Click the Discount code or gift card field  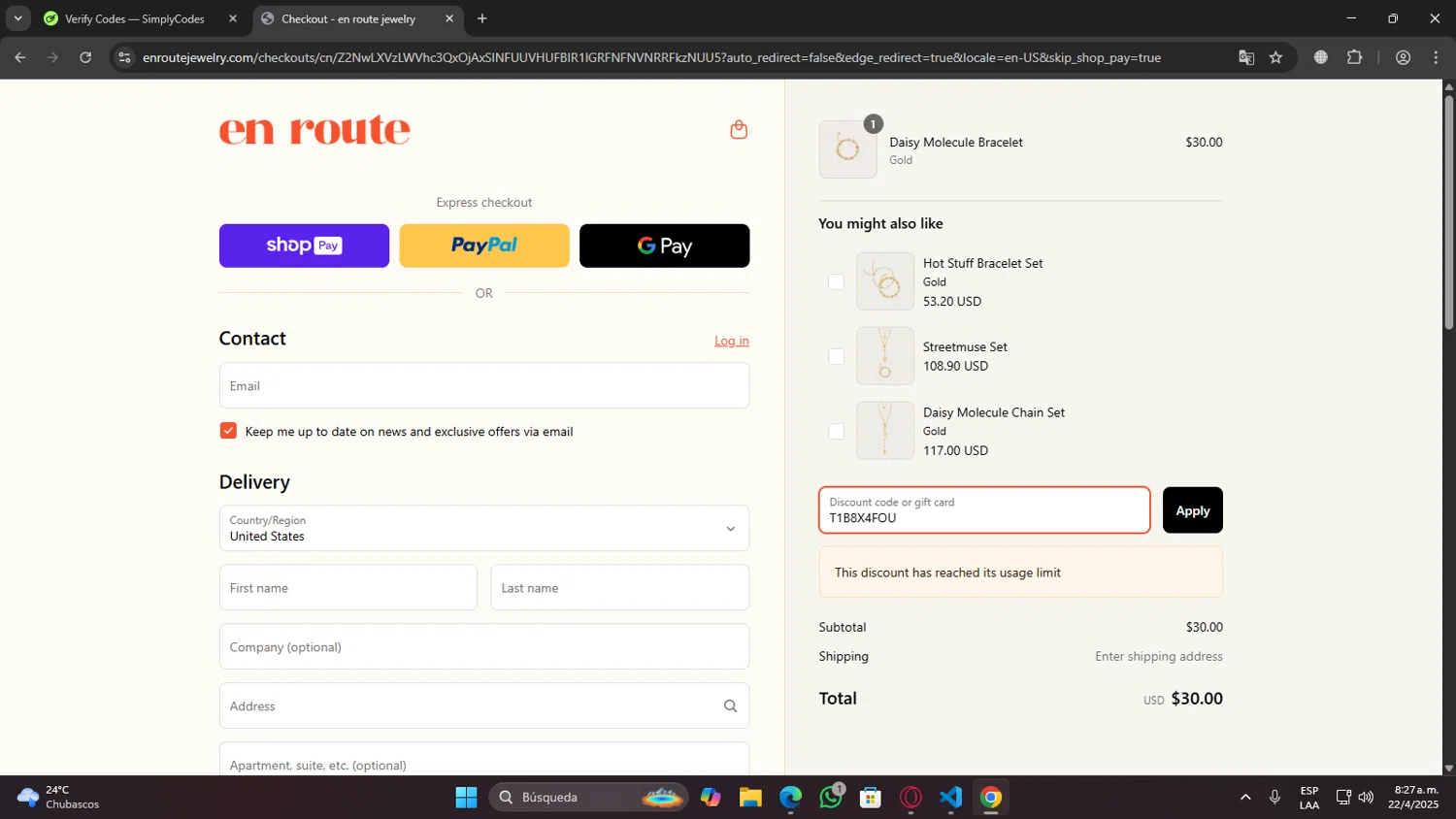tap(984, 510)
